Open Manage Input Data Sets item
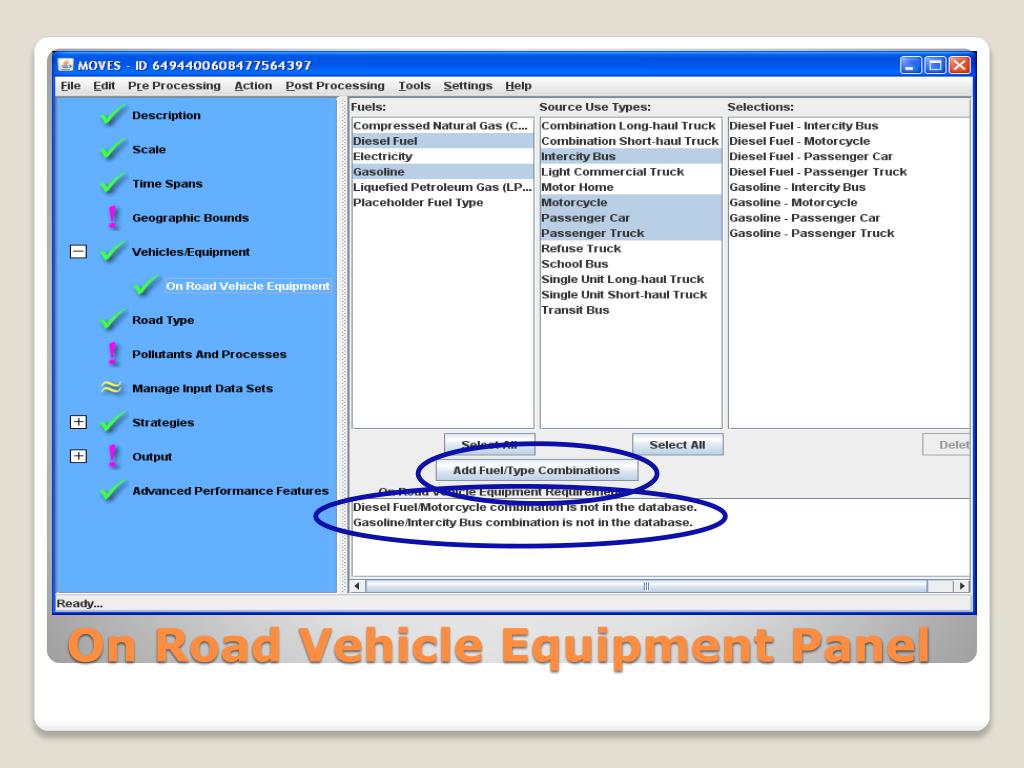Viewport: 1024px width, 768px height. (202, 388)
